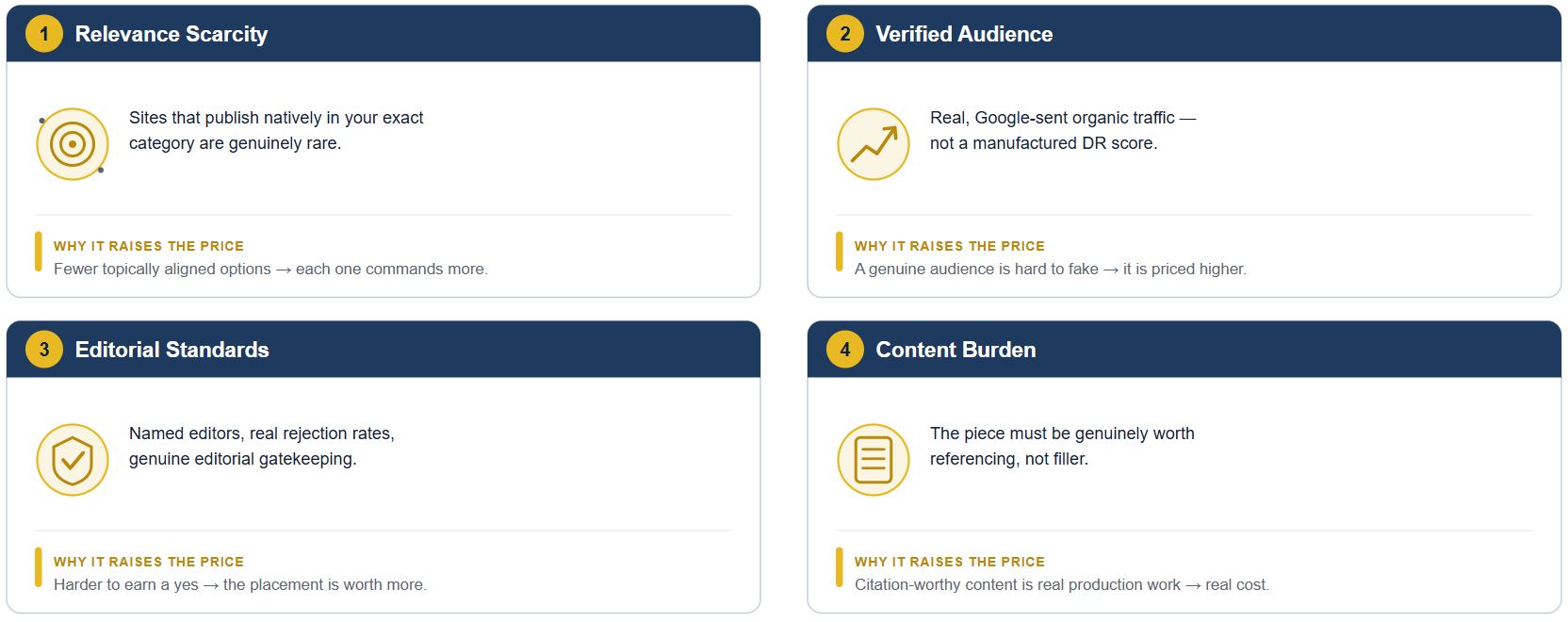Click "Why it raises the price" label in Relevance Scarcity
1568x622 pixels.
(149, 246)
